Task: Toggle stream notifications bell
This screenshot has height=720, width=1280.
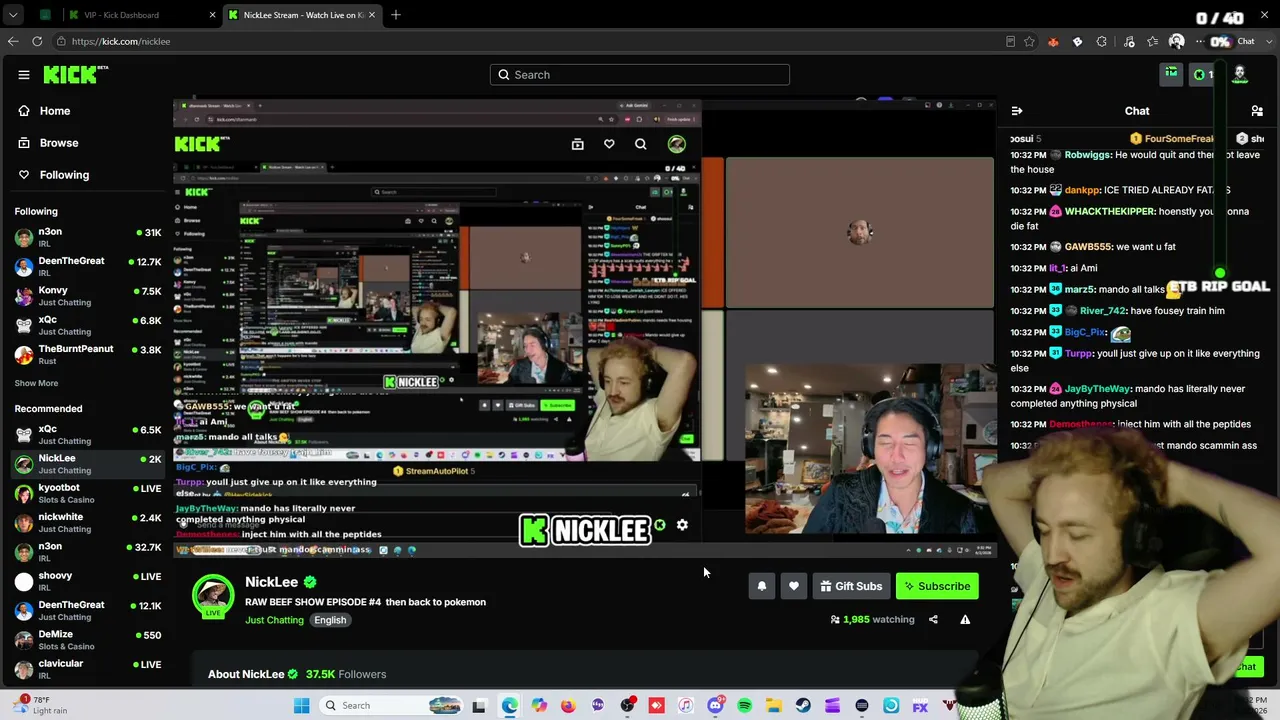Action: click(762, 586)
